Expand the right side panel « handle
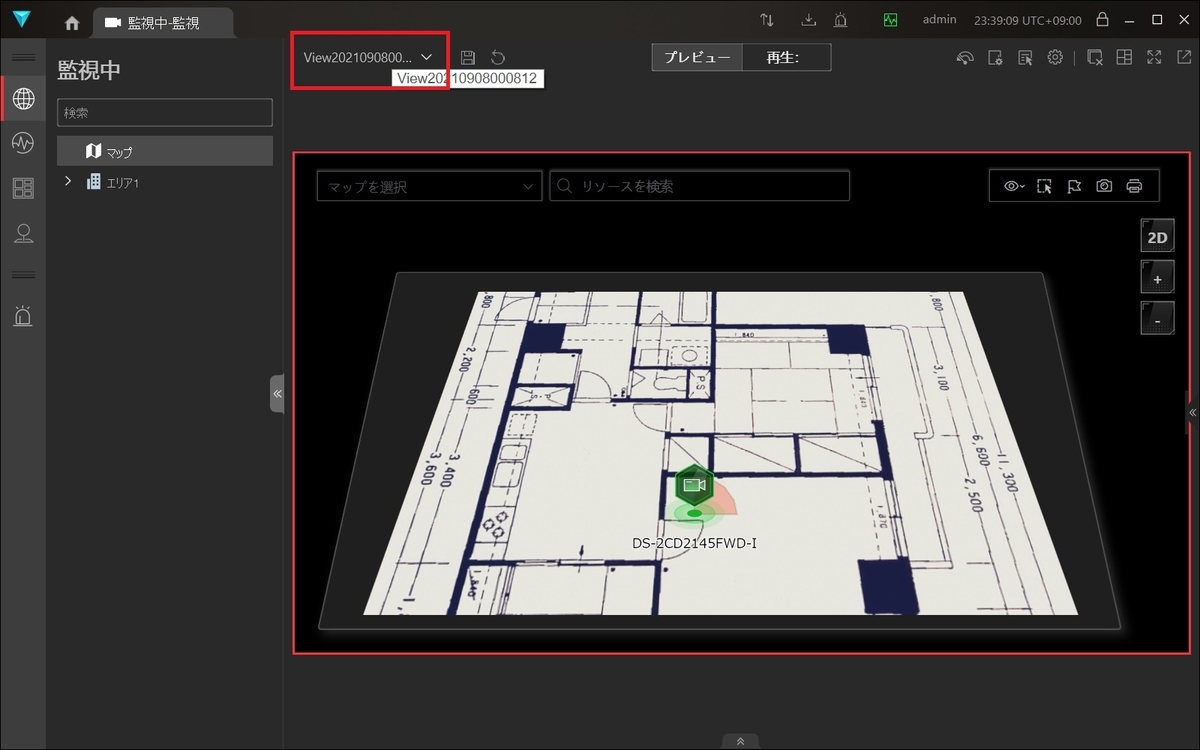The image size is (1200, 750). 1192,412
